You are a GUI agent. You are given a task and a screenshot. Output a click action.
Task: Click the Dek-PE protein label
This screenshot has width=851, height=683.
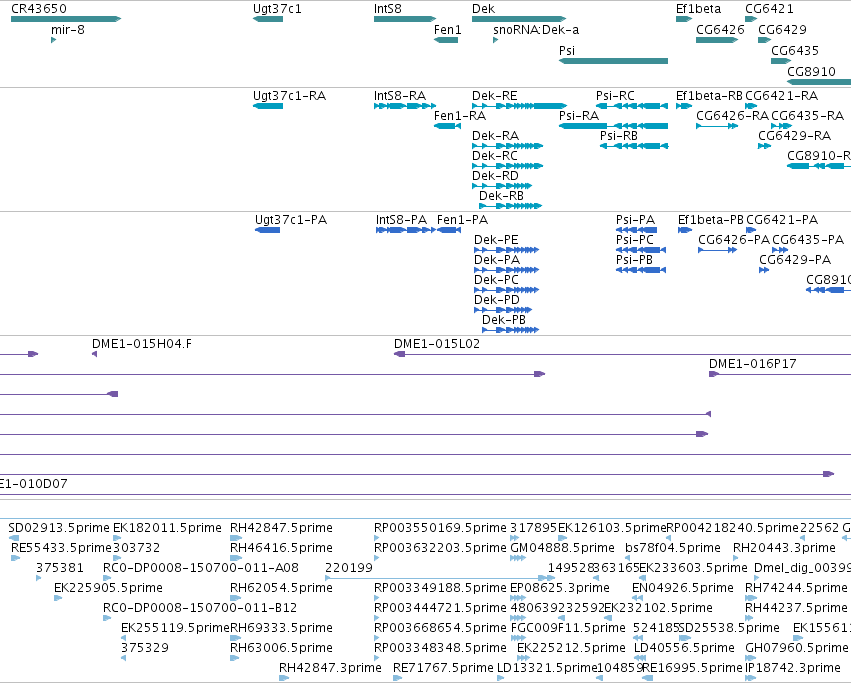pos(497,240)
